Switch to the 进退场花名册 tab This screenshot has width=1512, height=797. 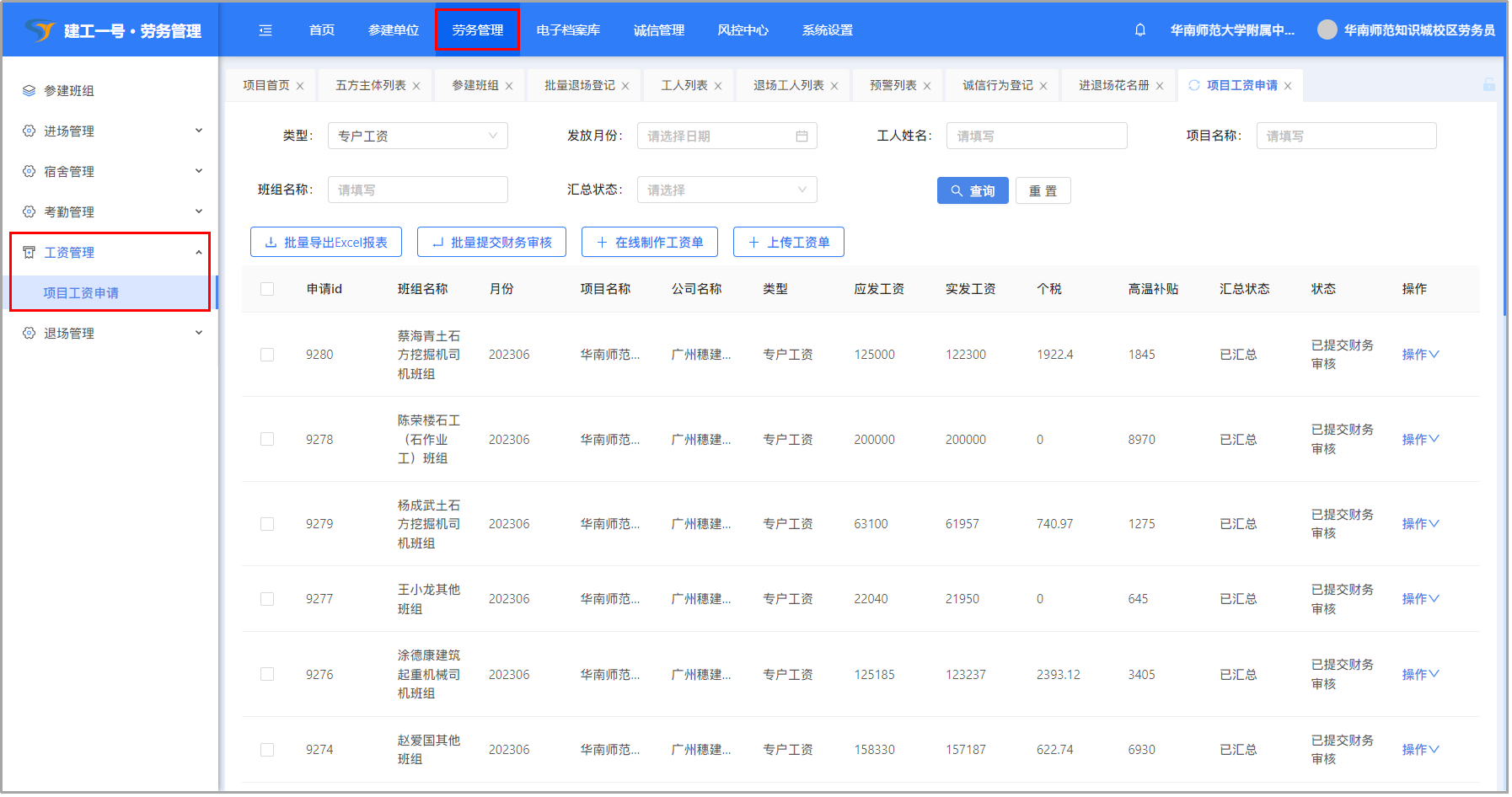tap(1113, 86)
